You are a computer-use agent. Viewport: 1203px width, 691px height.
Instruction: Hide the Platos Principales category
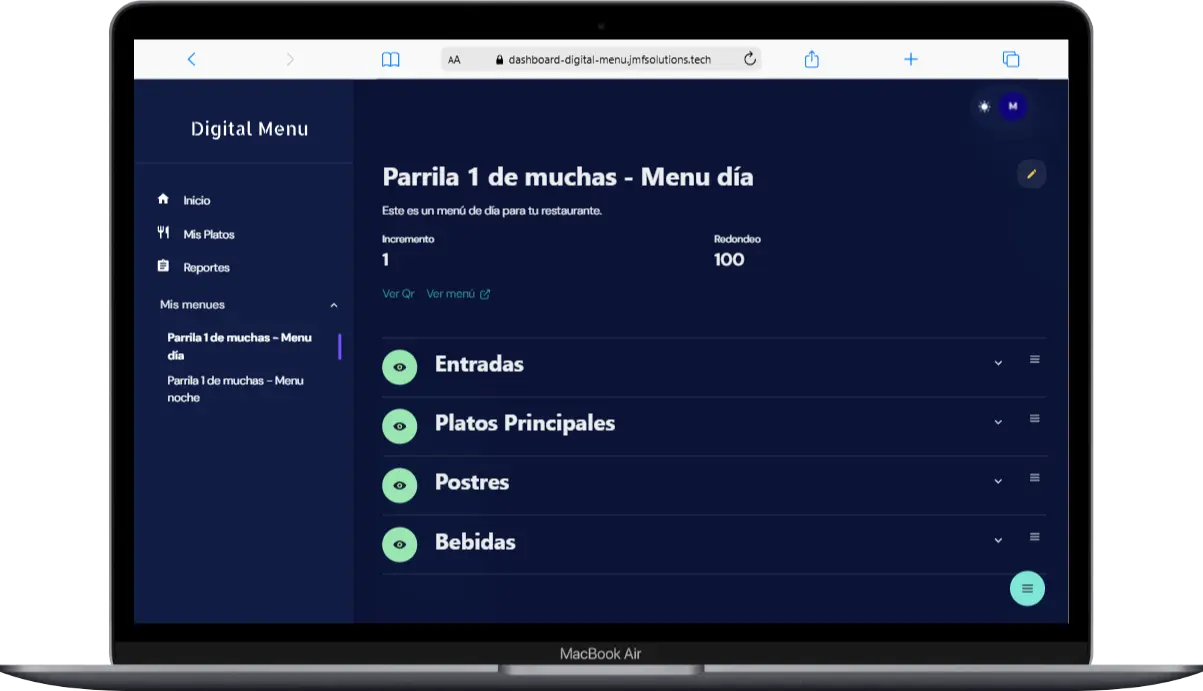click(x=399, y=426)
